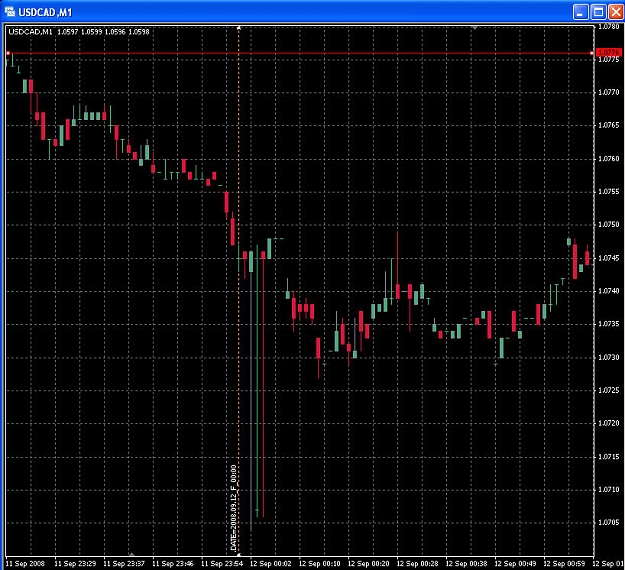Click the 11 Sep 23:37 time label
The width and height of the screenshot is (625, 570).
coord(124,564)
